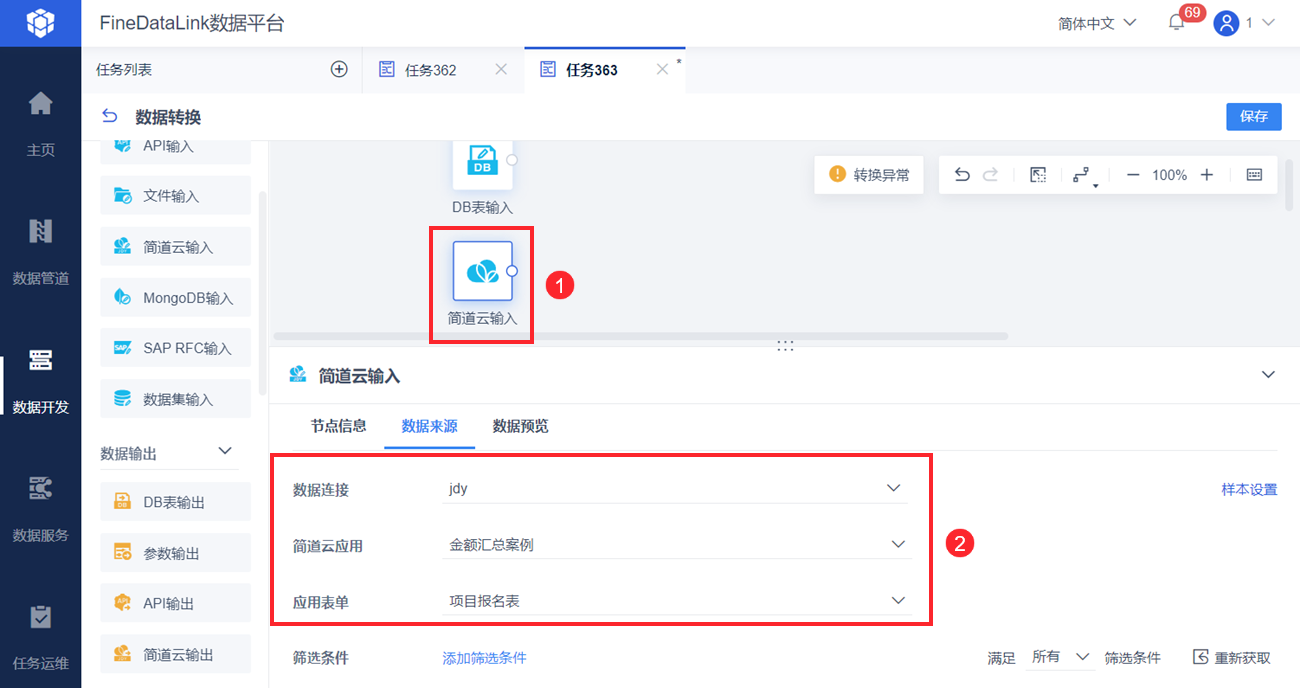This screenshot has height=688, width=1300.
Task: Click the 转换异常 warning indicator
Action: (869, 175)
